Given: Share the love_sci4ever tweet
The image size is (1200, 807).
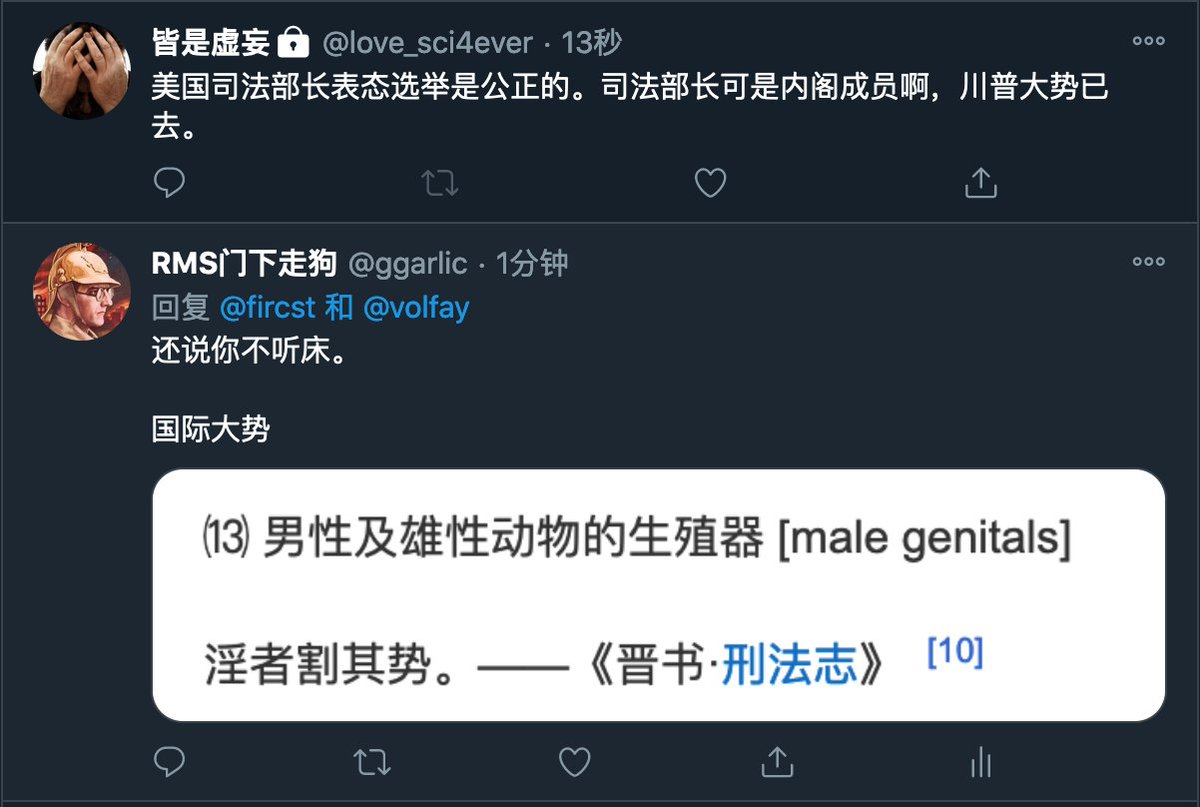Looking at the screenshot, I should coord(981,183).
